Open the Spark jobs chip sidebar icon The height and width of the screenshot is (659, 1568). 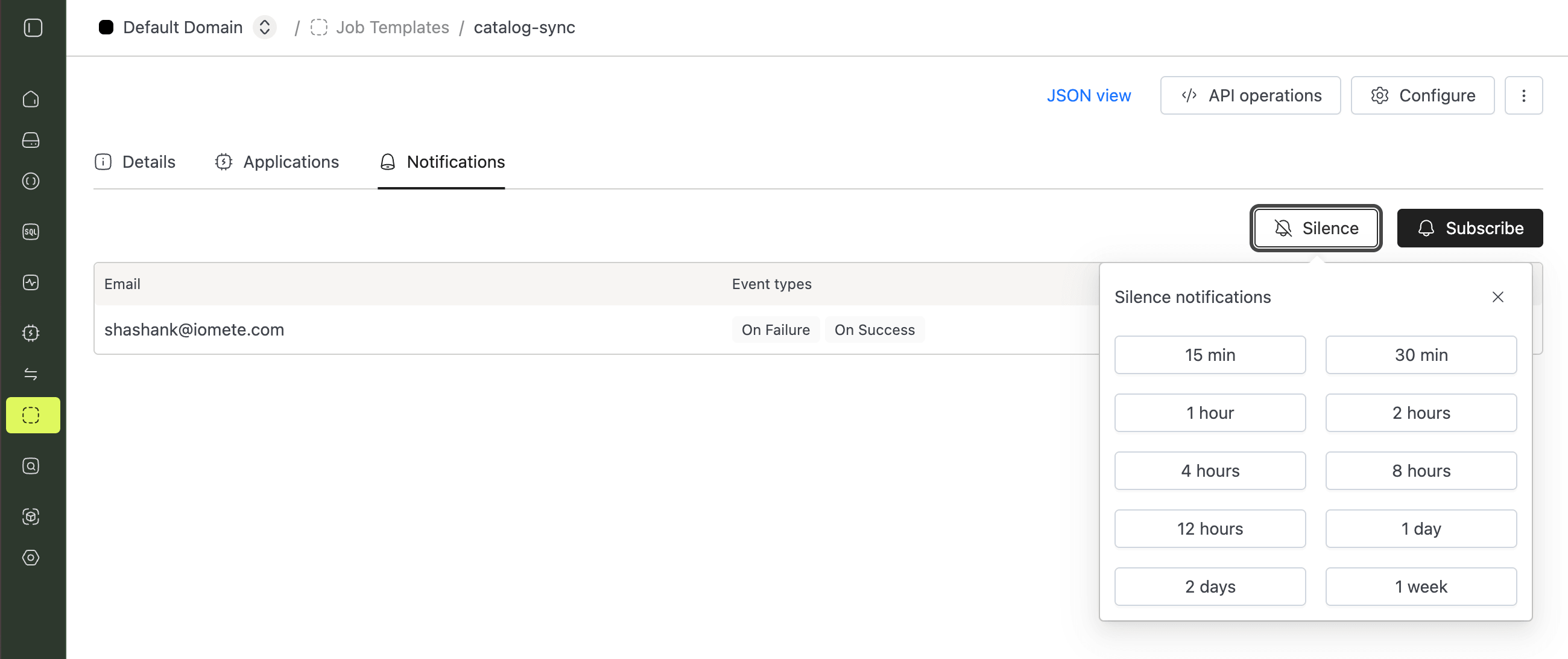tap(31, 333)
